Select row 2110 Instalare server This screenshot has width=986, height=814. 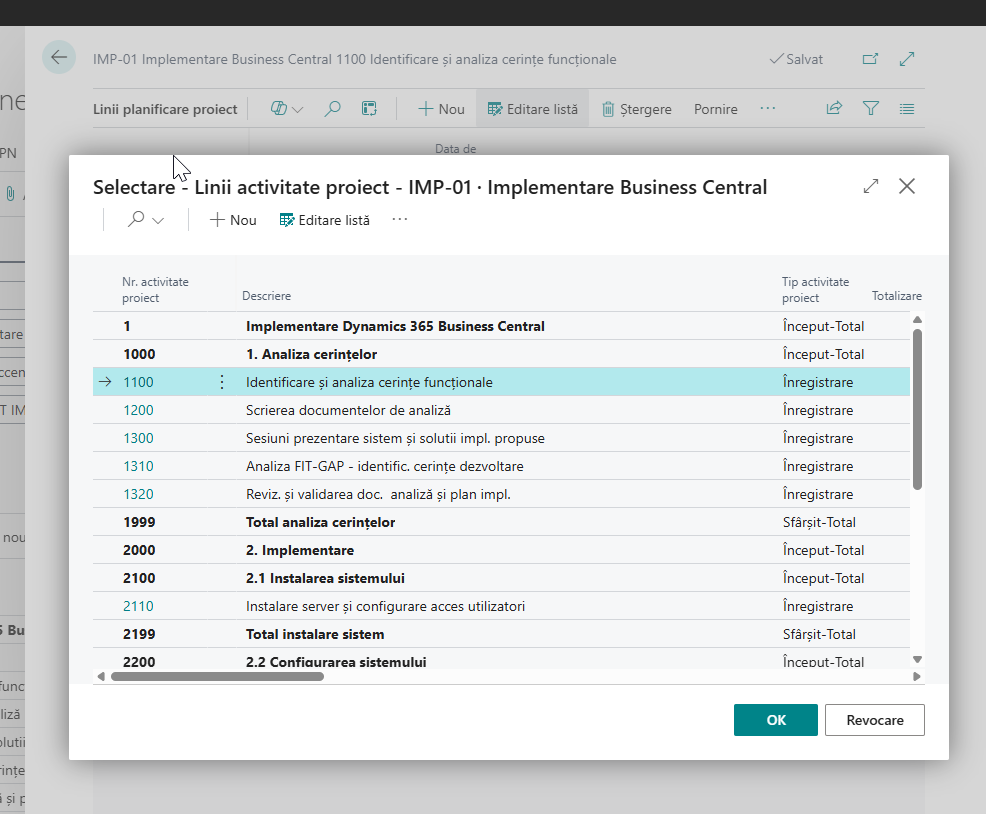(x=385, y=606)
